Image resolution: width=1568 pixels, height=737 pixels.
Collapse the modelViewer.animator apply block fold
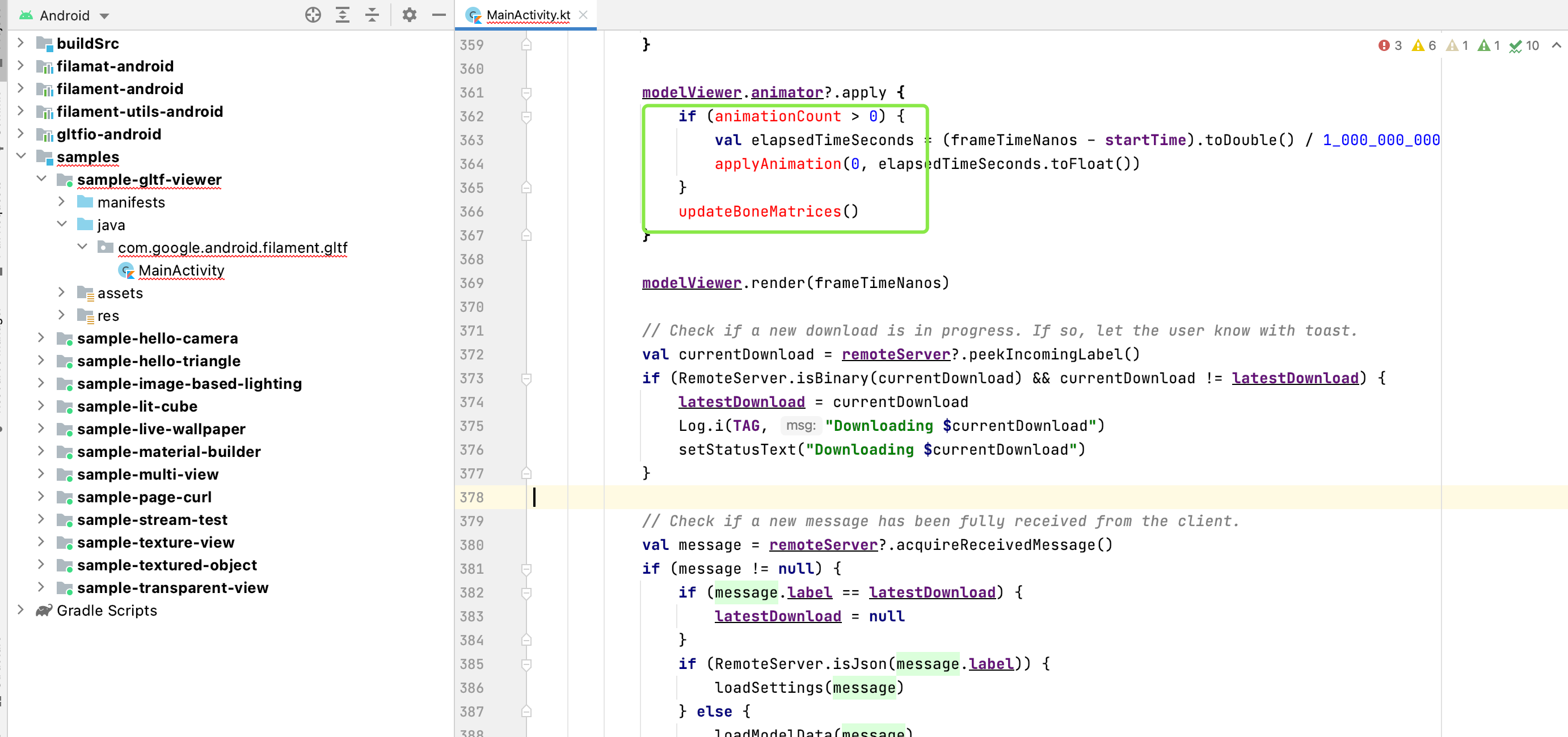[526, 93]
